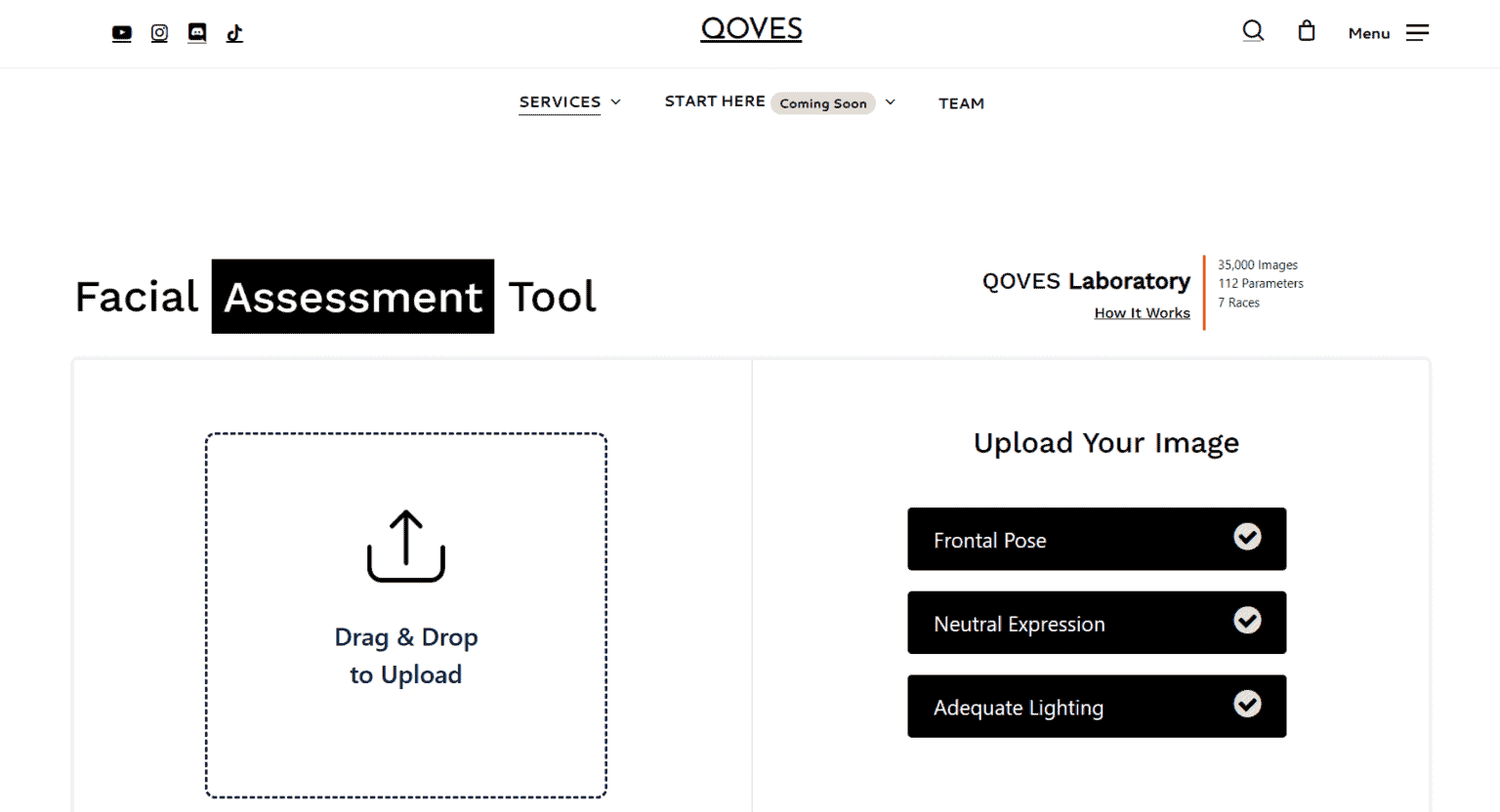
Task: Click the Coming Soon badge
Action: (823, 103)
